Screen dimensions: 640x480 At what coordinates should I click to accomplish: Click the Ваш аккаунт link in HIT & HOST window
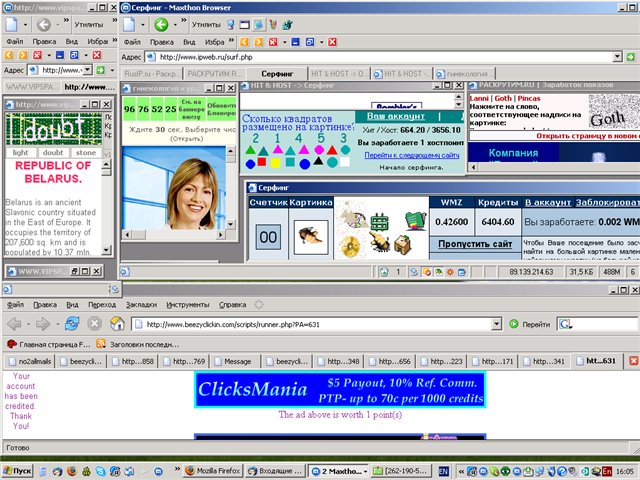tap(396, 116)
